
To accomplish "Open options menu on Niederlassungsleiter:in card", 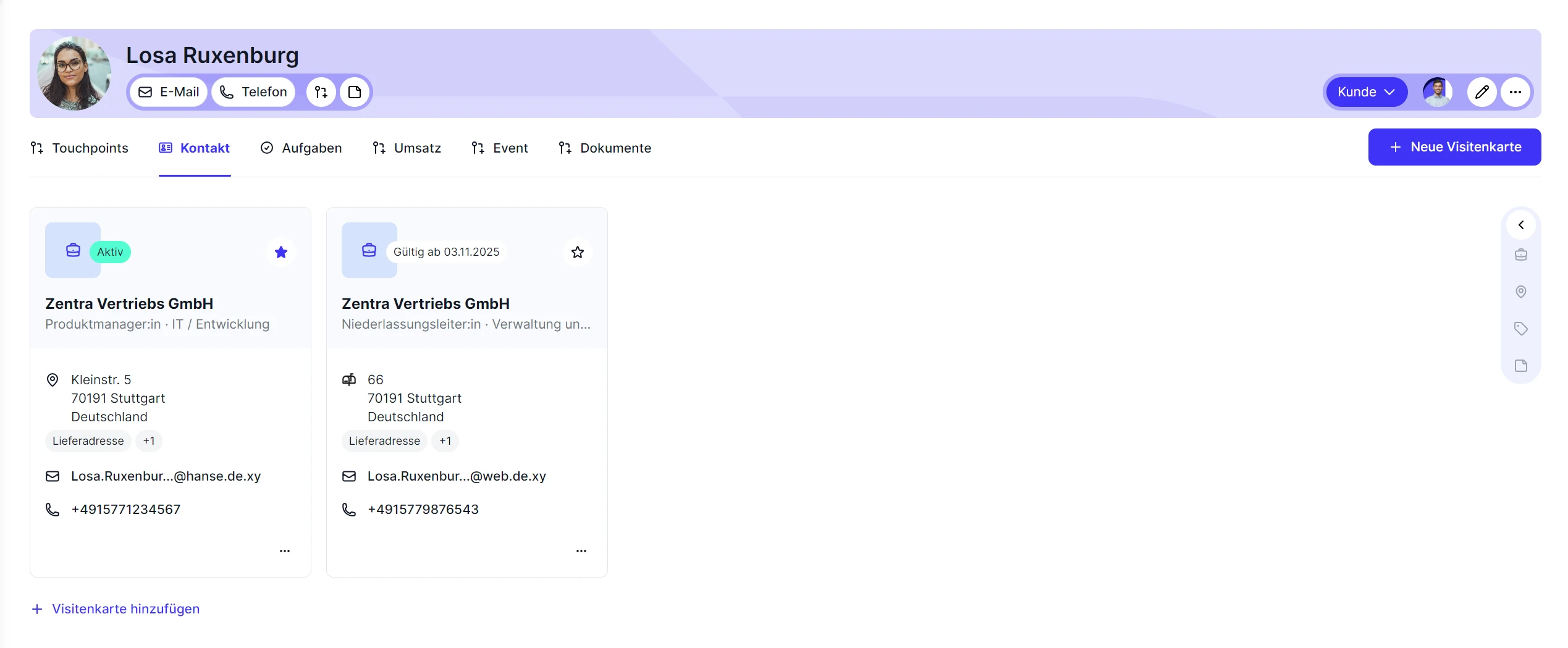I will [581, 550].
